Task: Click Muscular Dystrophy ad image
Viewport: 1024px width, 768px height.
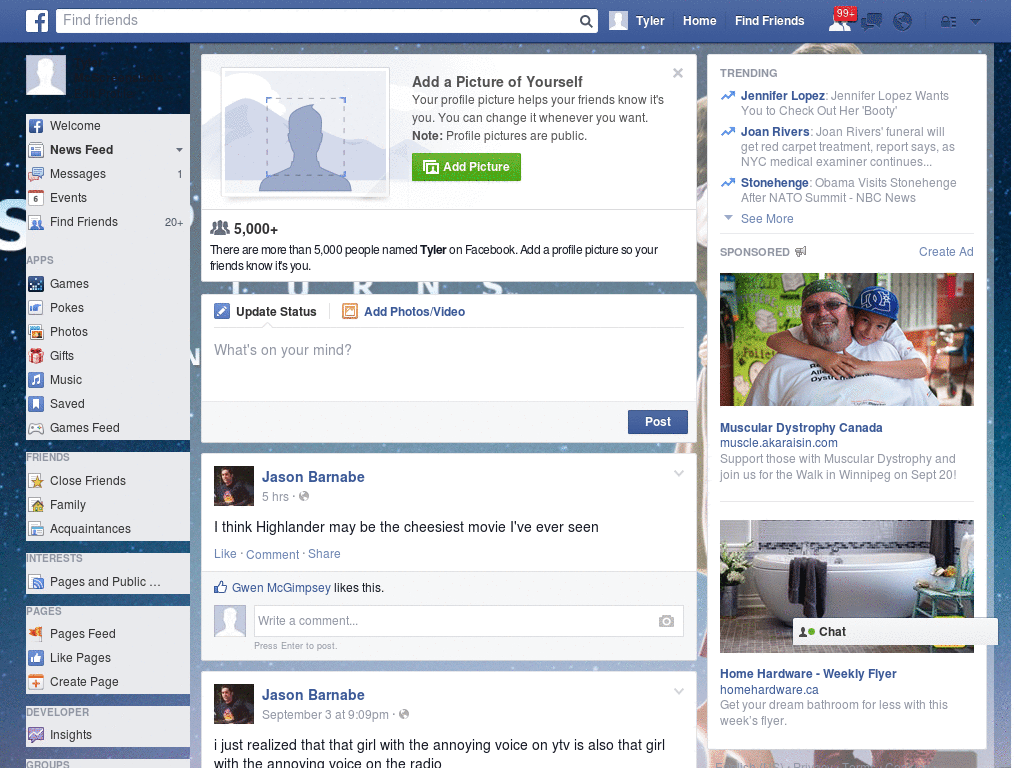Action: tap(846, 340)
